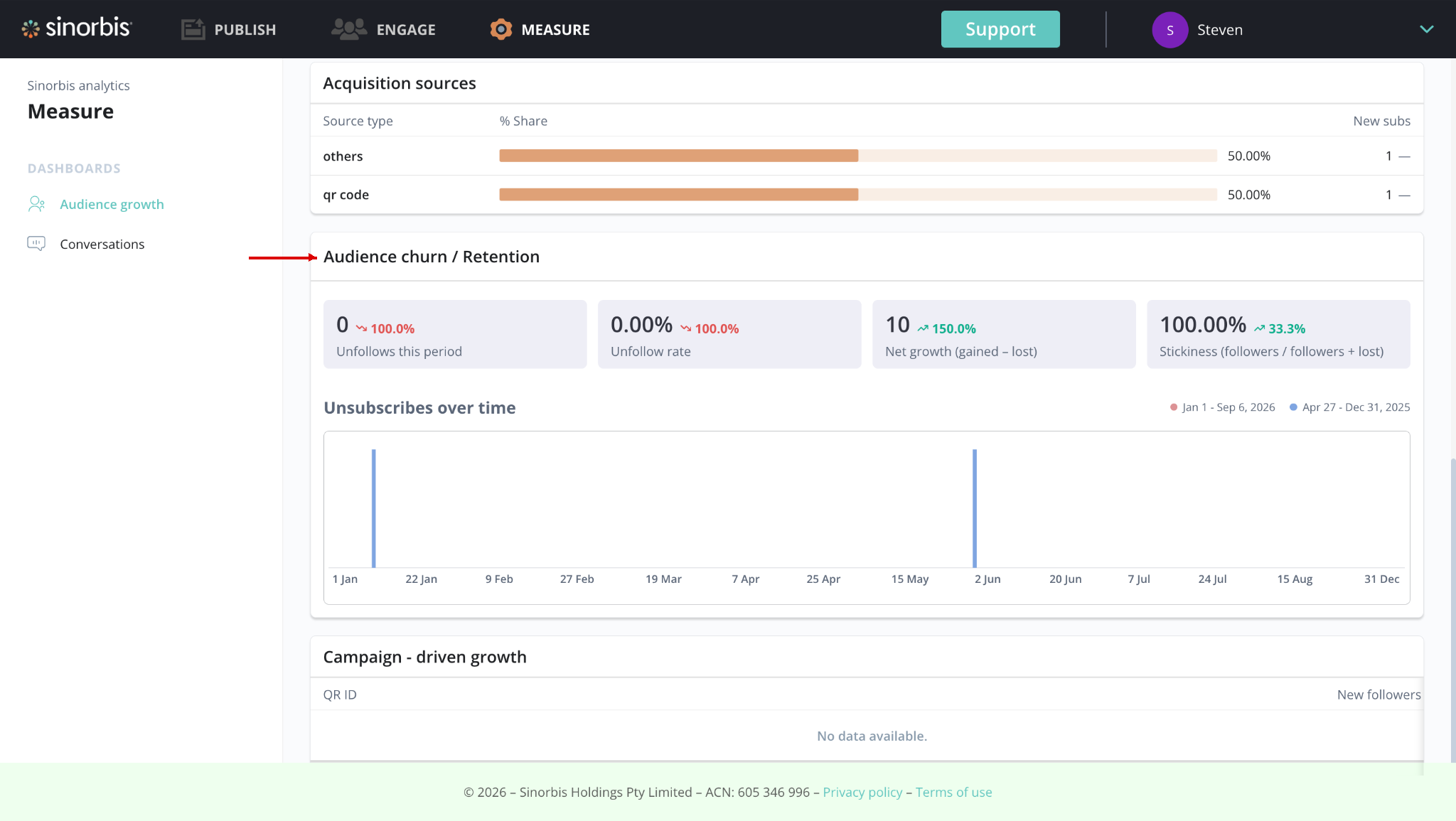Click 50.00% value in others row

1248,156
